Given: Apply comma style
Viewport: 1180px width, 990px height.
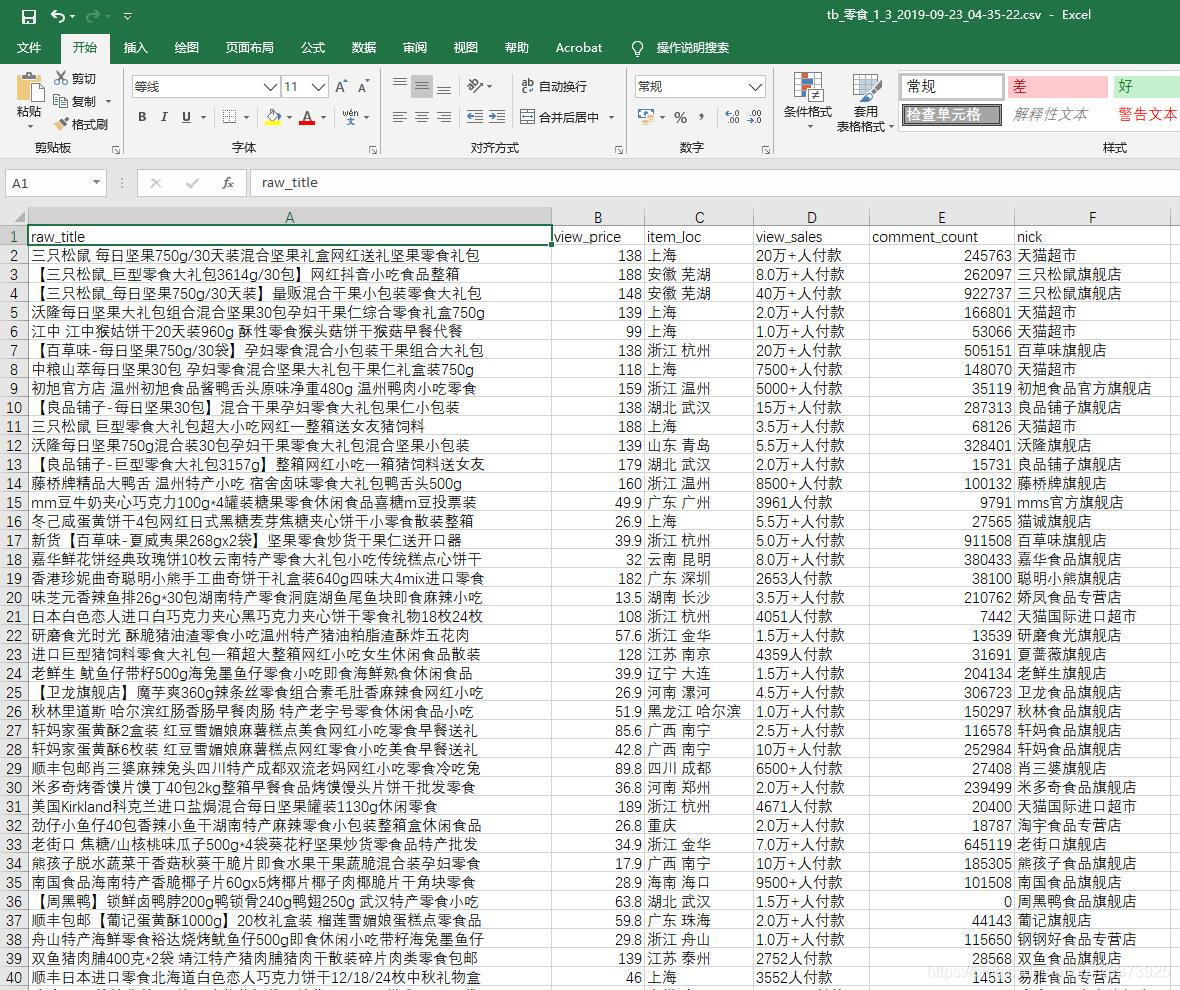Looking at the screenshot, I should 701,117.
